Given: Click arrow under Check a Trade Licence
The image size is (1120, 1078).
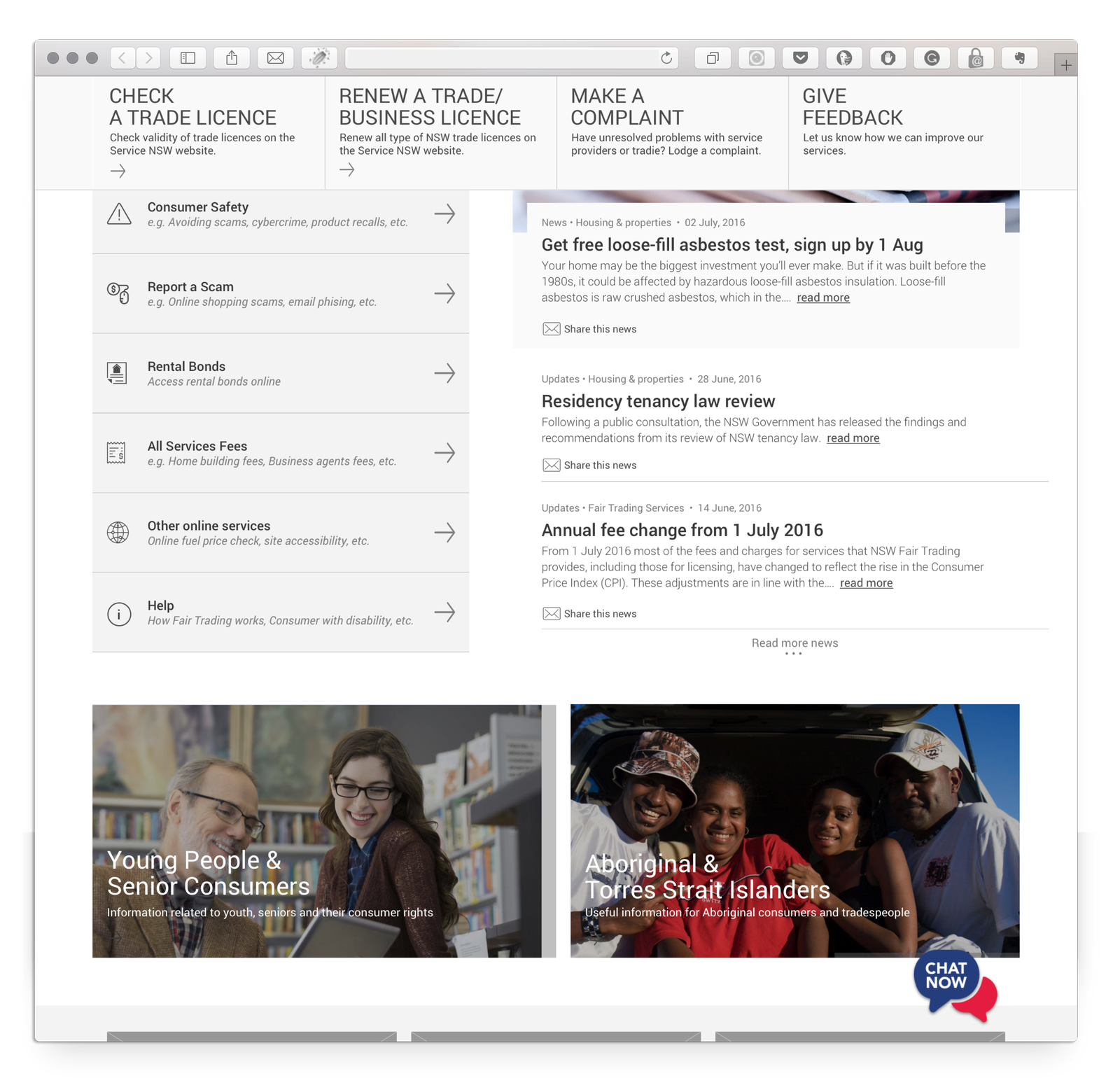Looking at the screenshot, I should click(118, 171).
